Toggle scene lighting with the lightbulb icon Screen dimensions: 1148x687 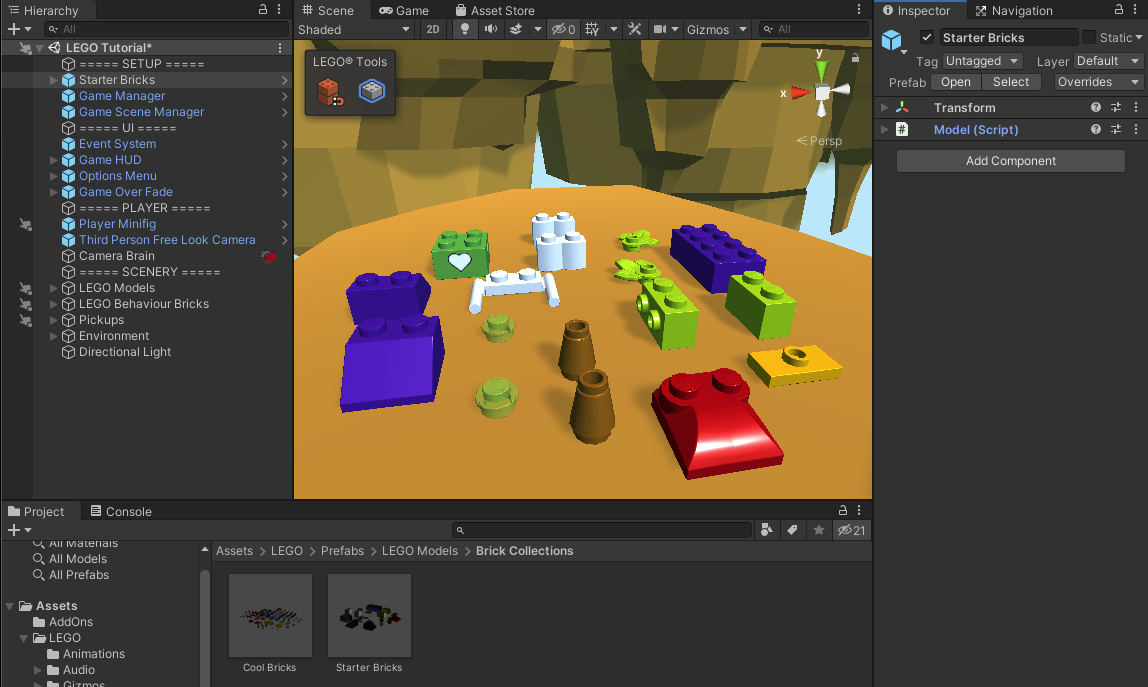point(464,30)
